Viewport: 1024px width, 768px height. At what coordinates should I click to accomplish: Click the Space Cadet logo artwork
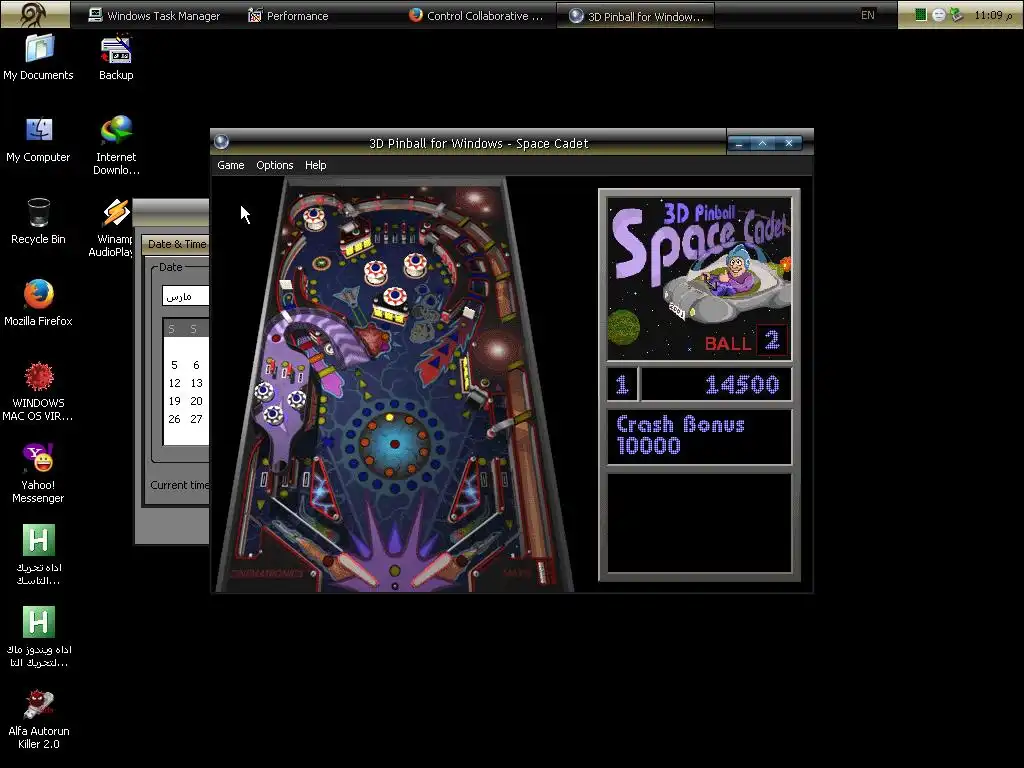pyautogui.click(x=699, y=280)
